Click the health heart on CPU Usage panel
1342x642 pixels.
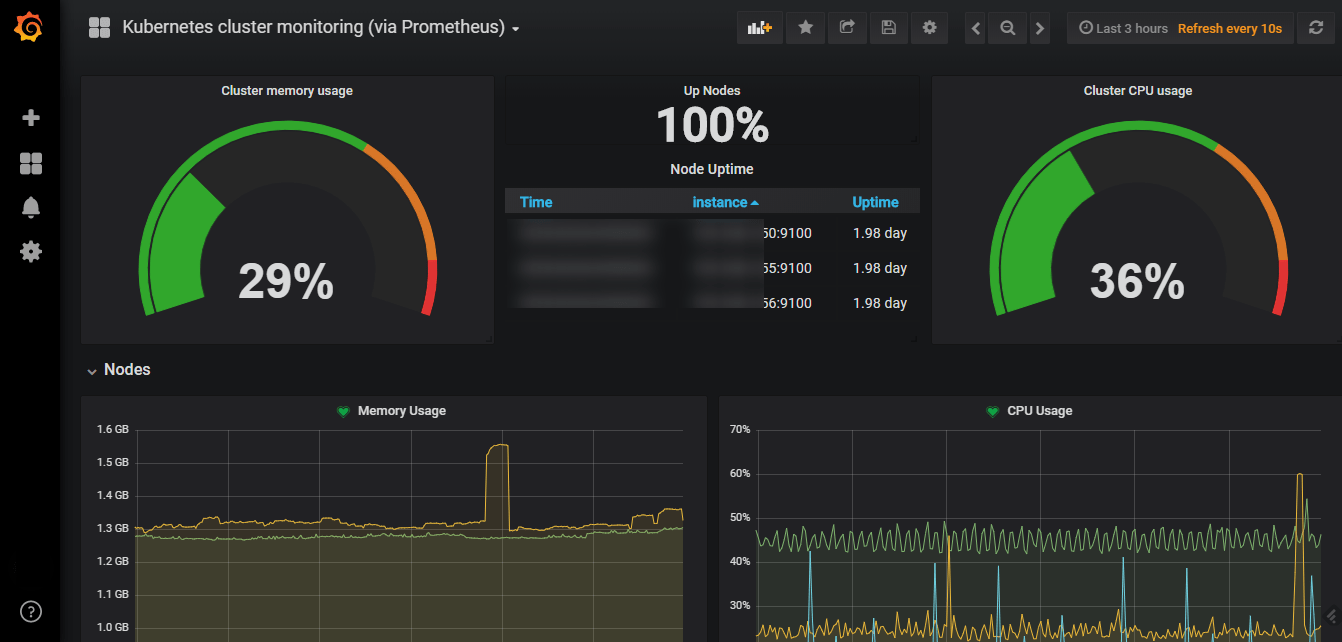[990, 410]
